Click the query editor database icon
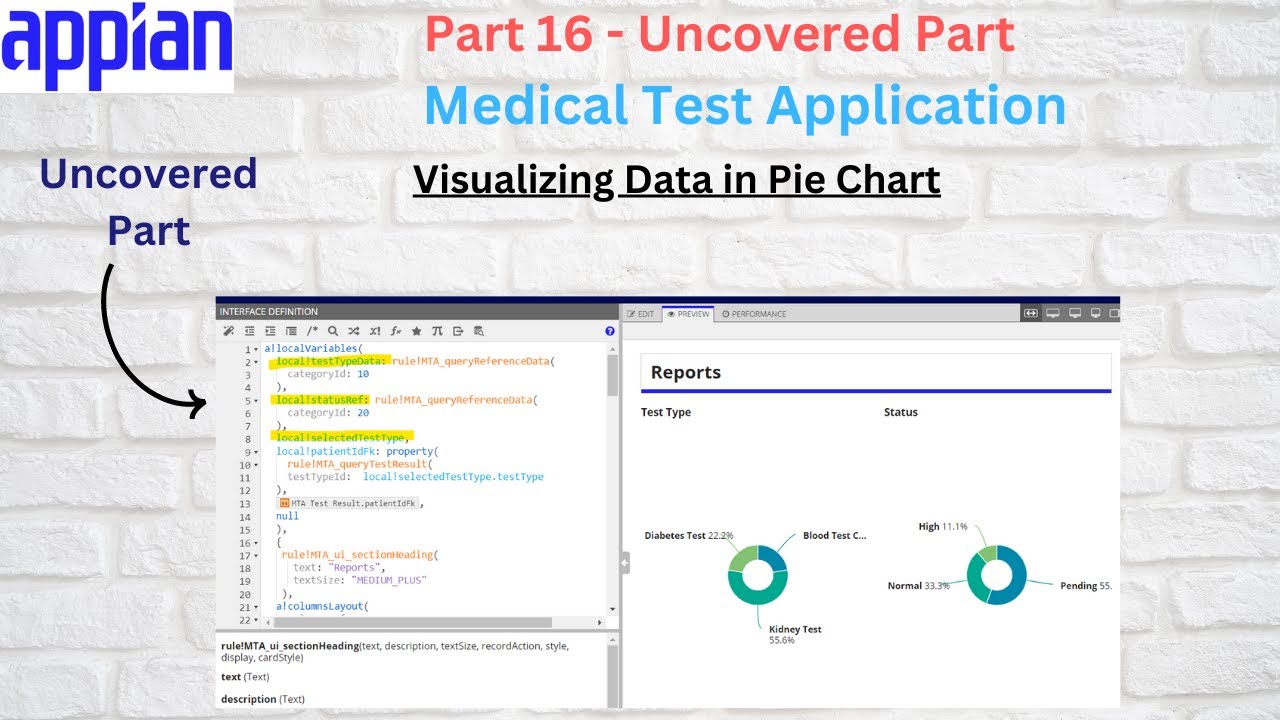Image resolution: width=1280 pixels, height=720 pixels. tap(479, 331)
